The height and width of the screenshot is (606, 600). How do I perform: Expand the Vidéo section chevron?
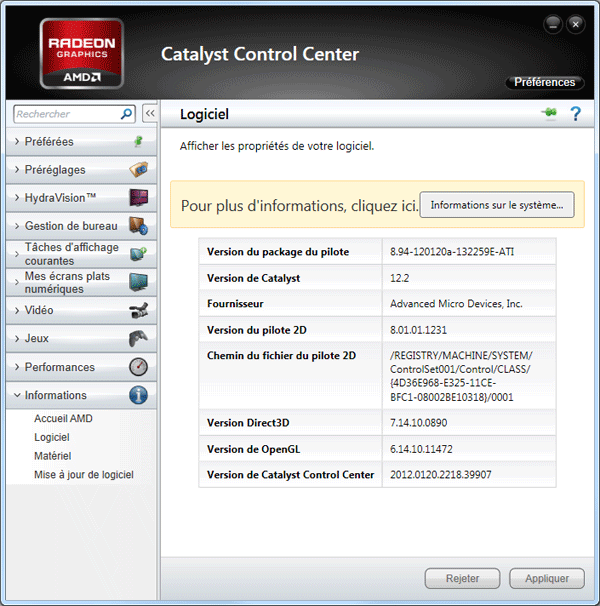[17, 310]
